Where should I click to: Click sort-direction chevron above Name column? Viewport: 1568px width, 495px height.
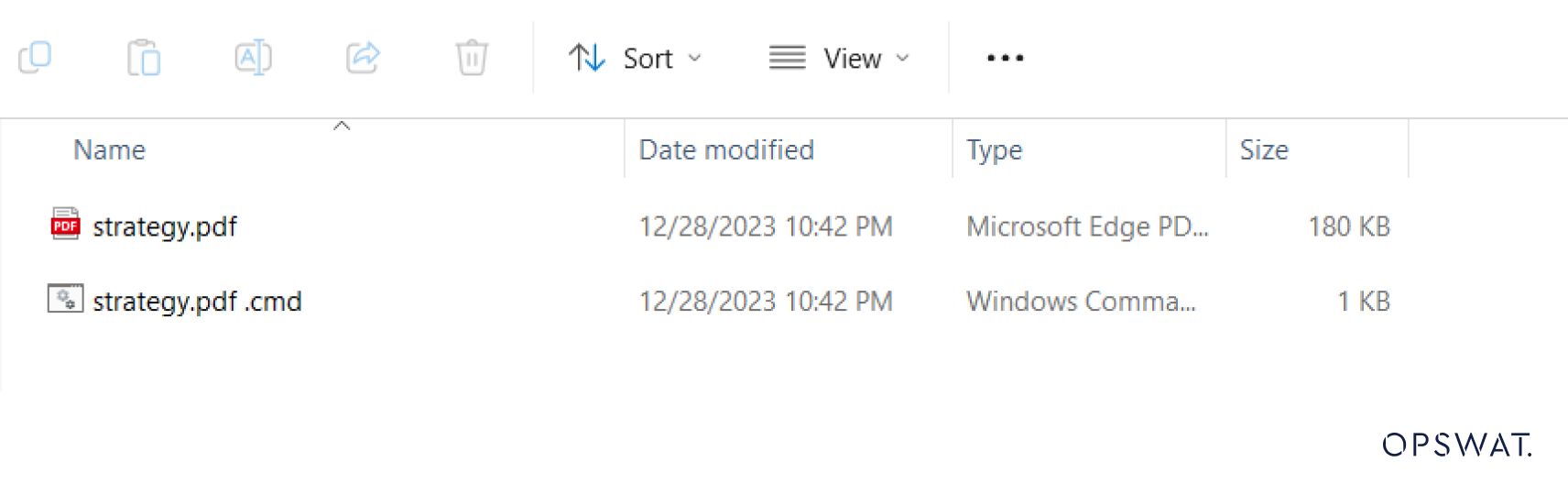click(x=342, y=126)
